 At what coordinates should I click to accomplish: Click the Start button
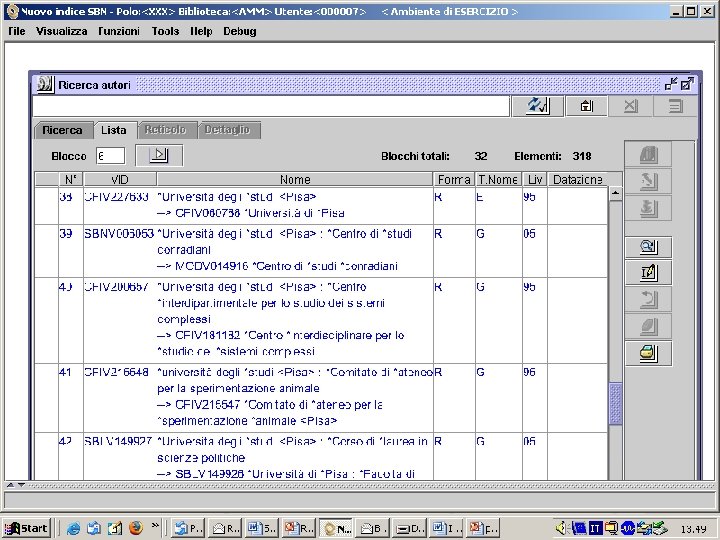(x=27, y=529)
